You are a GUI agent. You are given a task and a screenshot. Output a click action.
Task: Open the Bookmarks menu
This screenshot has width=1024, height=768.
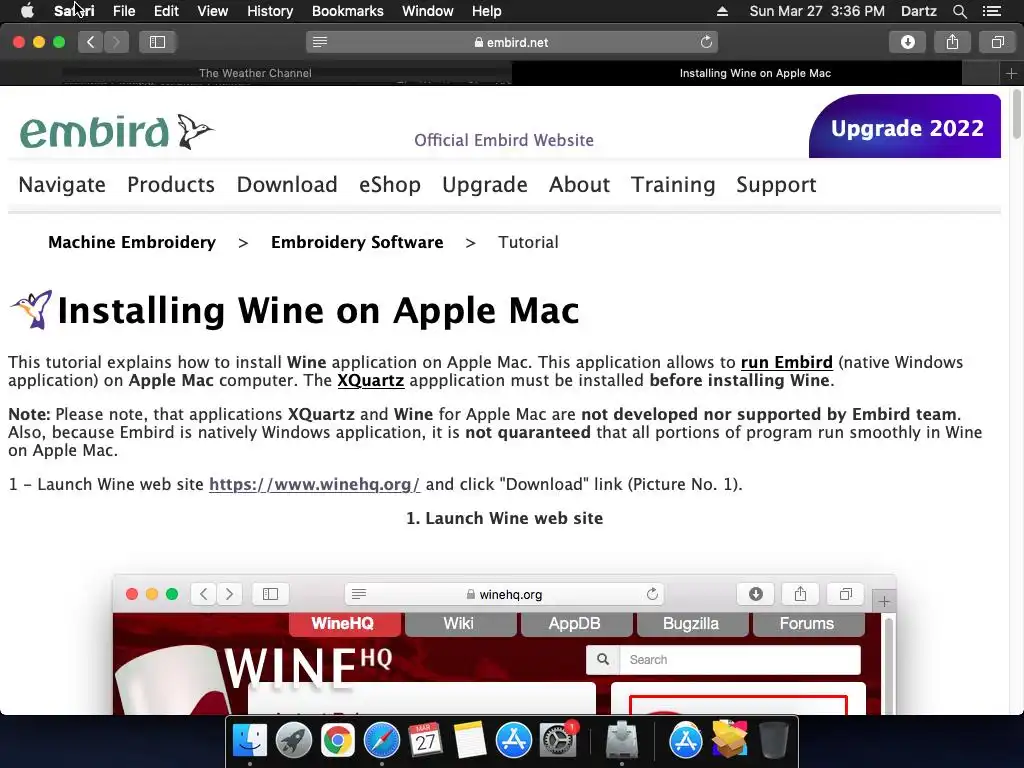click(347, 11)
